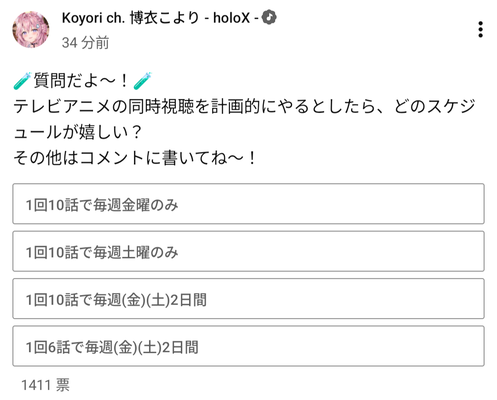Click the holoX part of the channel title
Viewport: 497px width, 400px height.
[231, 18]
